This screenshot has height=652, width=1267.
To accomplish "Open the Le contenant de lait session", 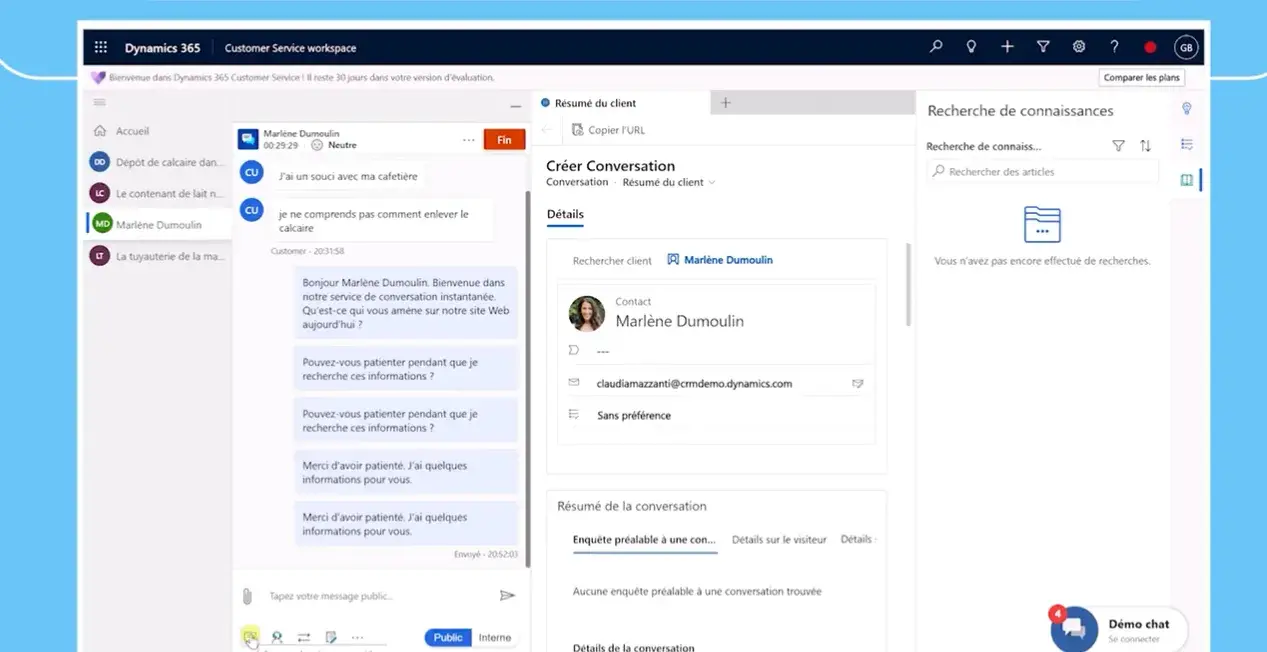I will [x=159, y=193].
